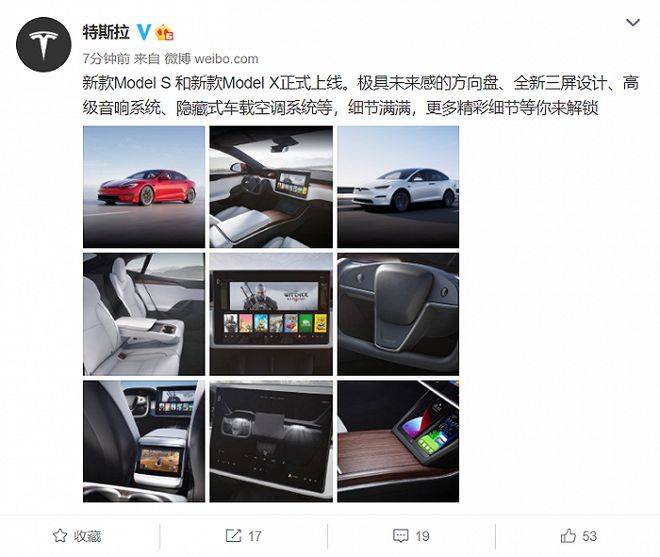This screenshot has width=660, height=557.
Task: Click the star favorite icon
Action: tap(60, 536)
